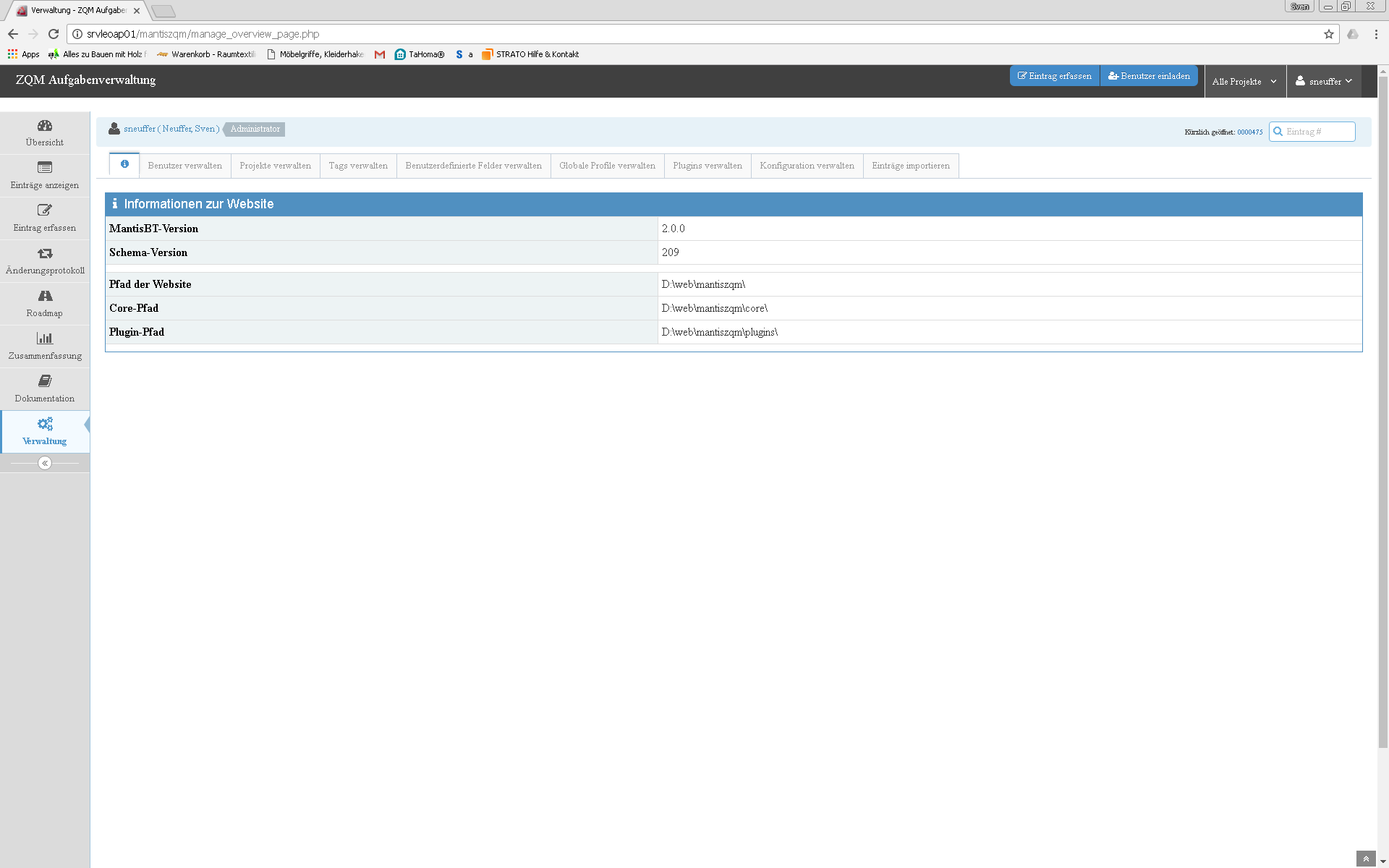
Task: Open Einträge anzeigen list icon
Action: pos(45,168)
